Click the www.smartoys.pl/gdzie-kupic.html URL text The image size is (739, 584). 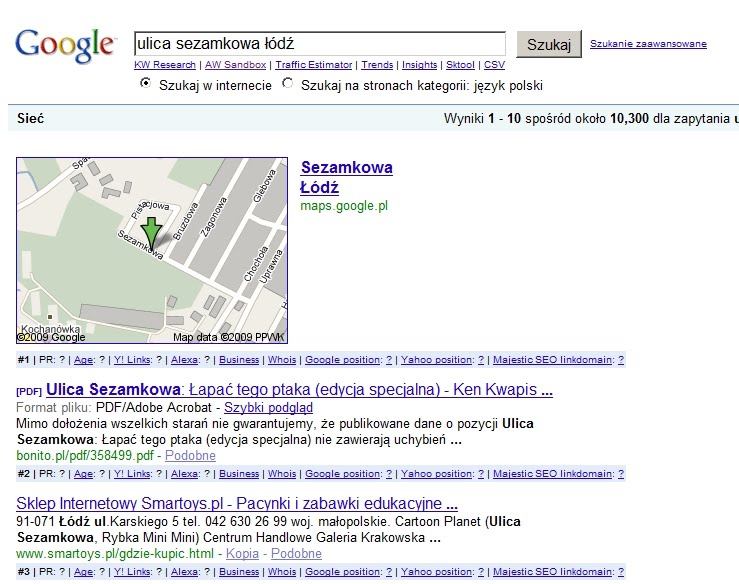coord(115,553)
